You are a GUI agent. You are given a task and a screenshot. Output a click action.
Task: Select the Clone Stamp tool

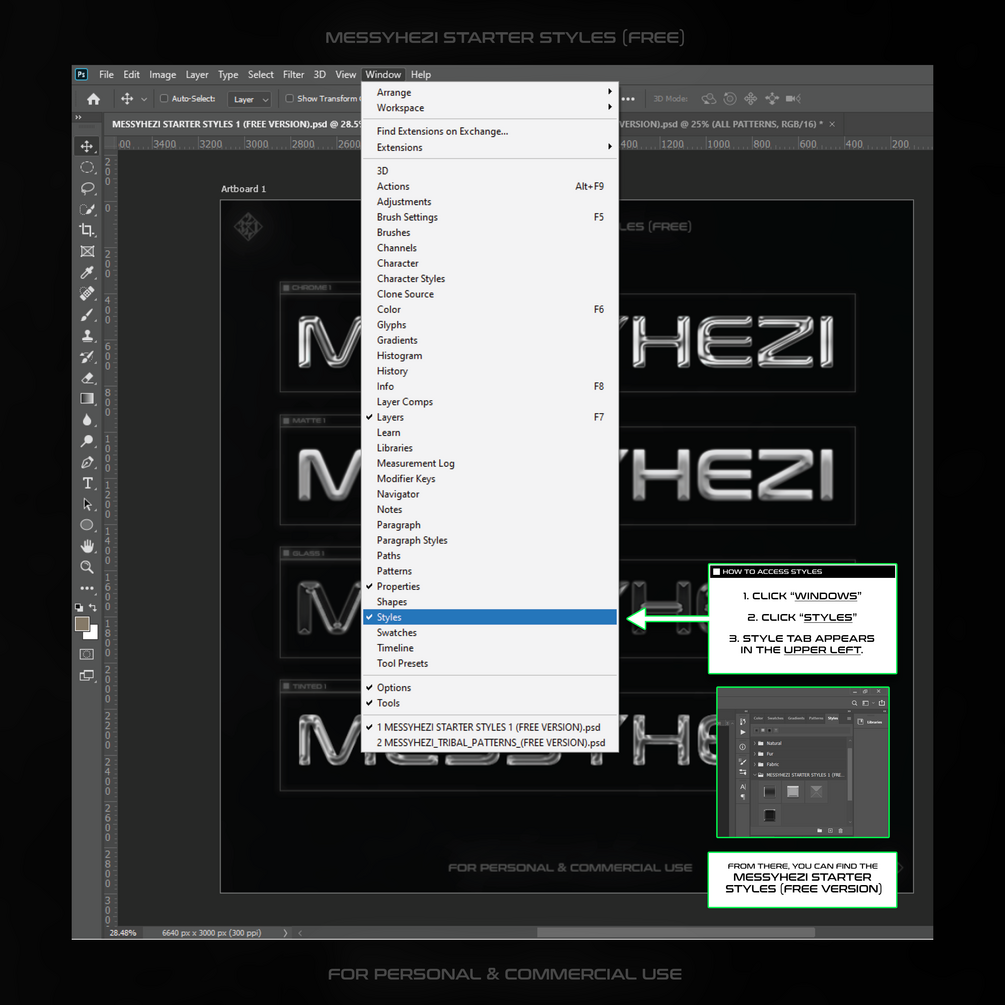click(x=87, y=336)
